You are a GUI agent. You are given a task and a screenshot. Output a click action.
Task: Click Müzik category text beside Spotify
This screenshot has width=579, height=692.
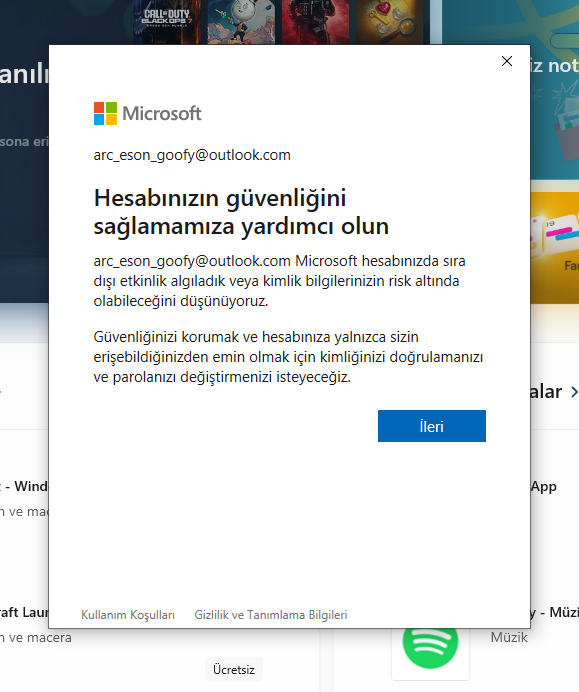click(509, 637)
